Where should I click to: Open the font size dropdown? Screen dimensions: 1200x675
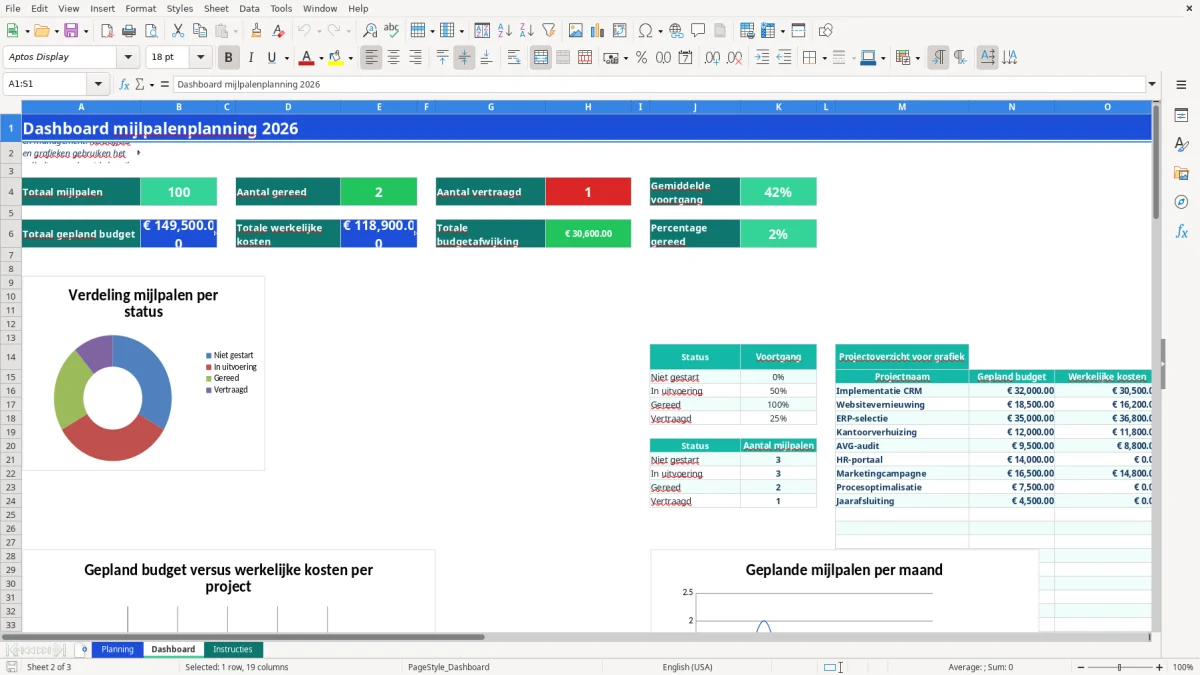(x=200, y=57)
